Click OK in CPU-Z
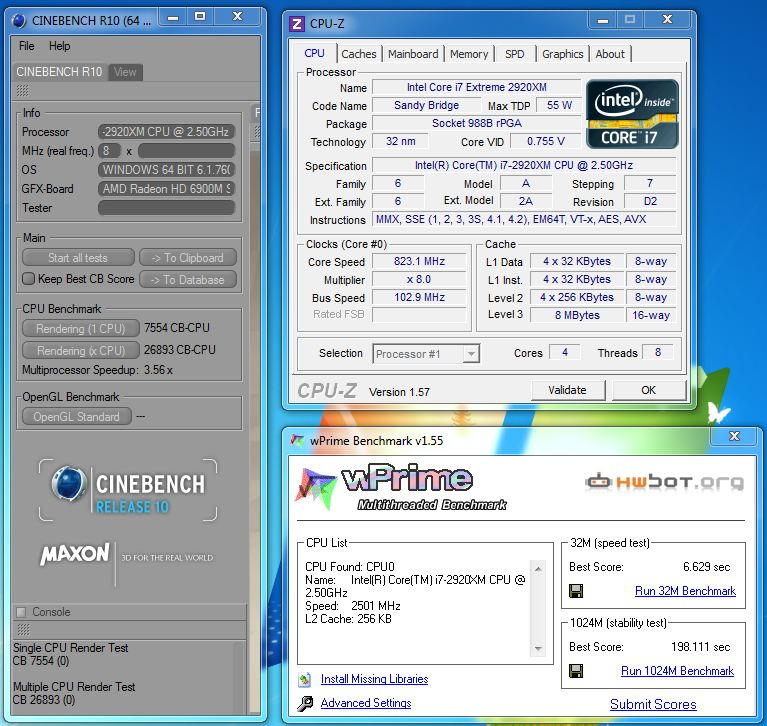767x726 pixels. click(x=649, y=390)
